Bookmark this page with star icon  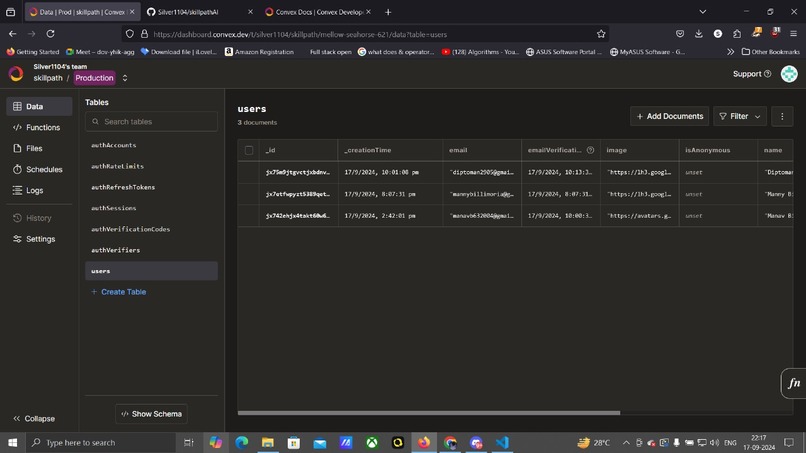[601, 34]
